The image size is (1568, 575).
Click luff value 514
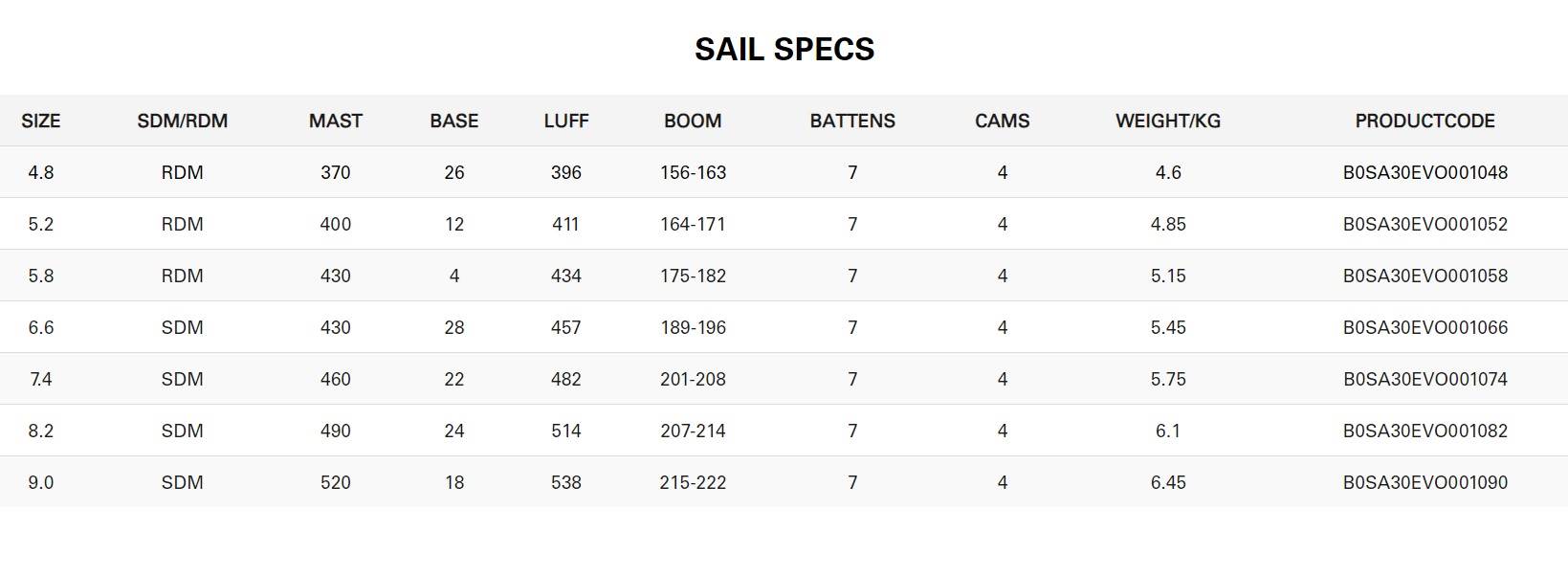tap(565, 431)
